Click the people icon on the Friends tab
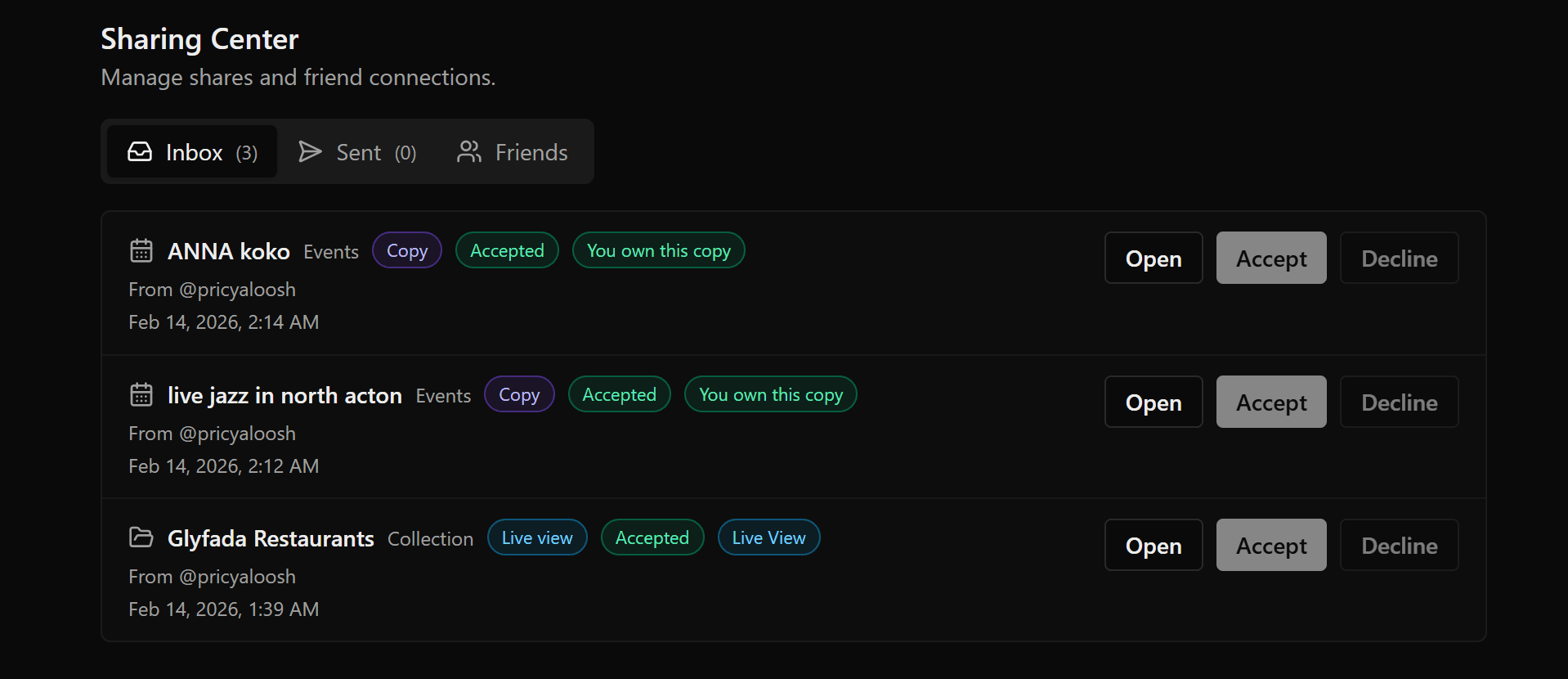 pyautogui.click(x=468, y=151)
